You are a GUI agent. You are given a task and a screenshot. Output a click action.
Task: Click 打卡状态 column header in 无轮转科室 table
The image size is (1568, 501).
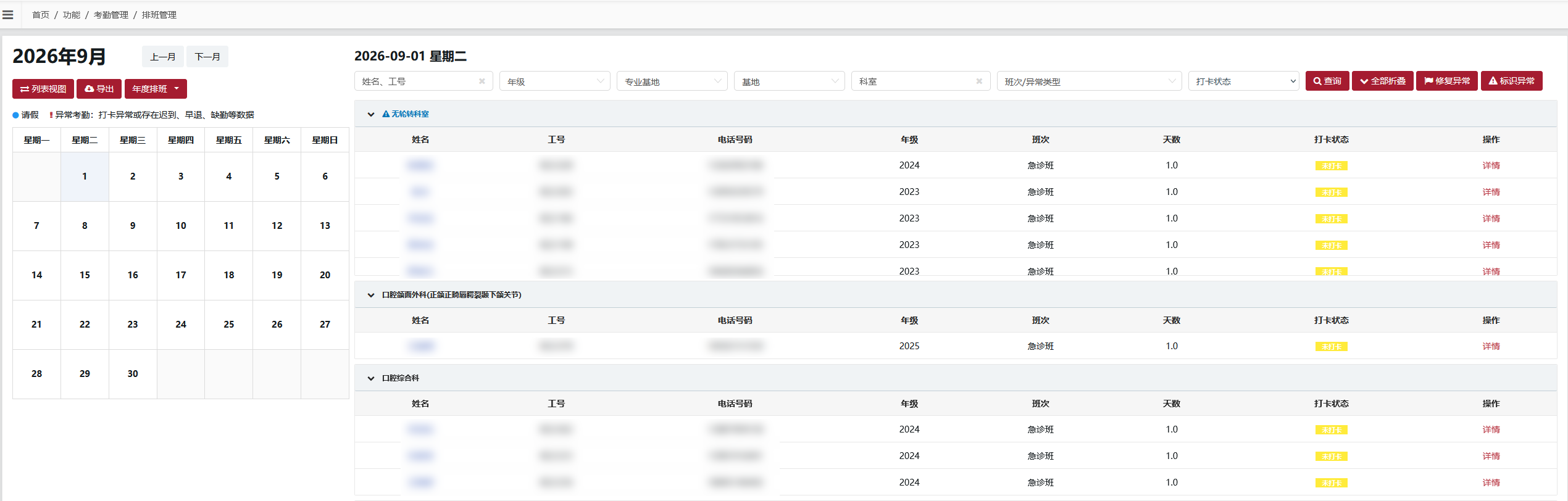tap(1332, 139)
